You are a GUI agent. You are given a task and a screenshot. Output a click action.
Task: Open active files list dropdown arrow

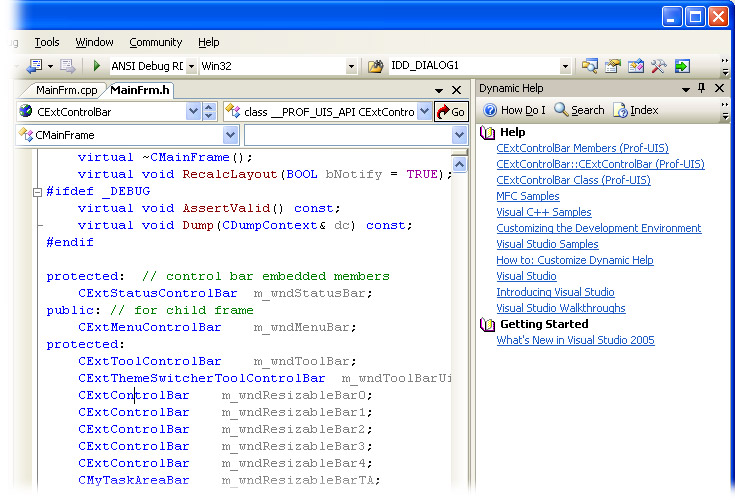[x=439, y=90]
